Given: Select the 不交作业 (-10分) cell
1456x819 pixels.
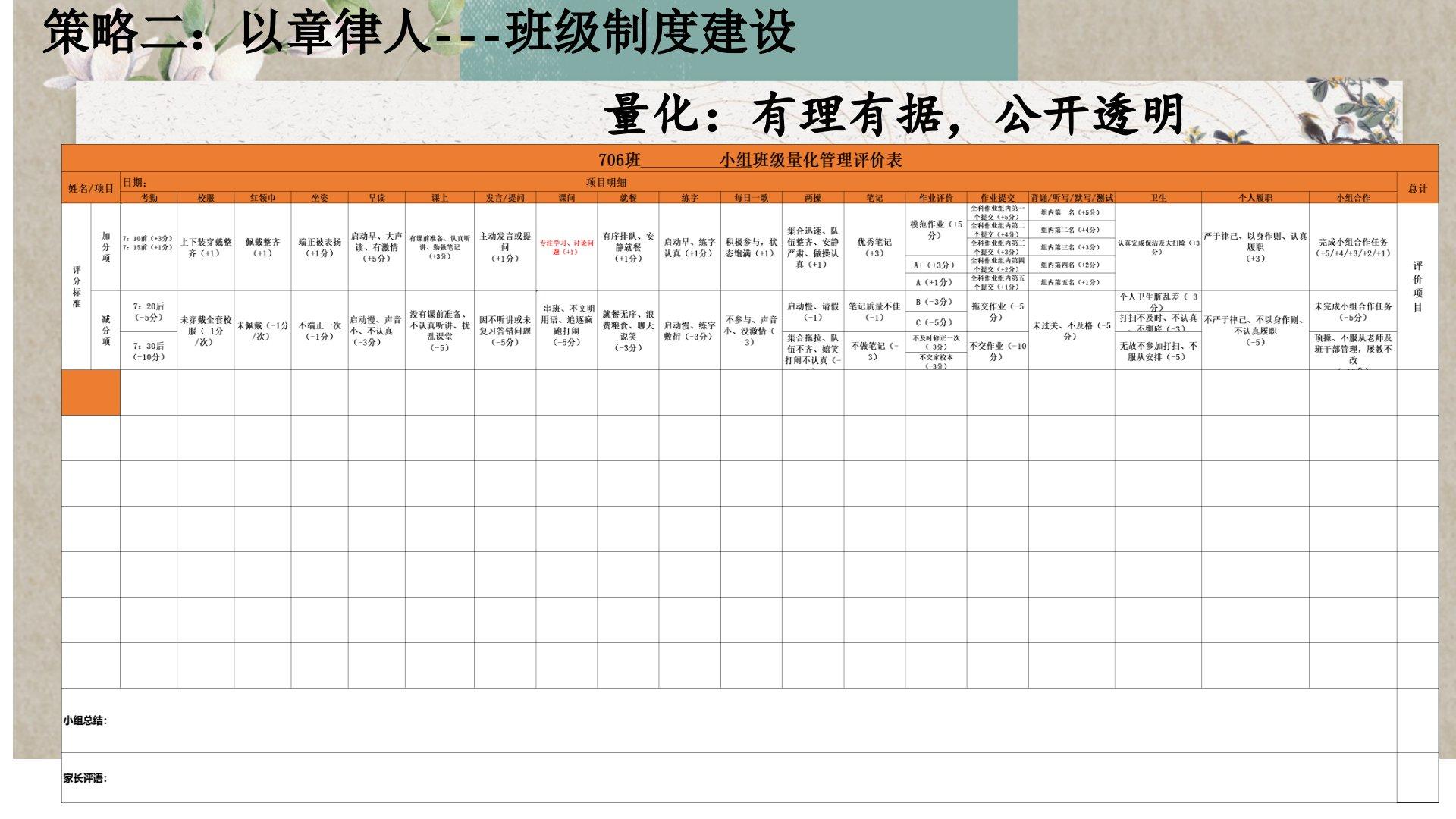Looking at the screenshot, I should pyautogui.click(x=997, y=350).
